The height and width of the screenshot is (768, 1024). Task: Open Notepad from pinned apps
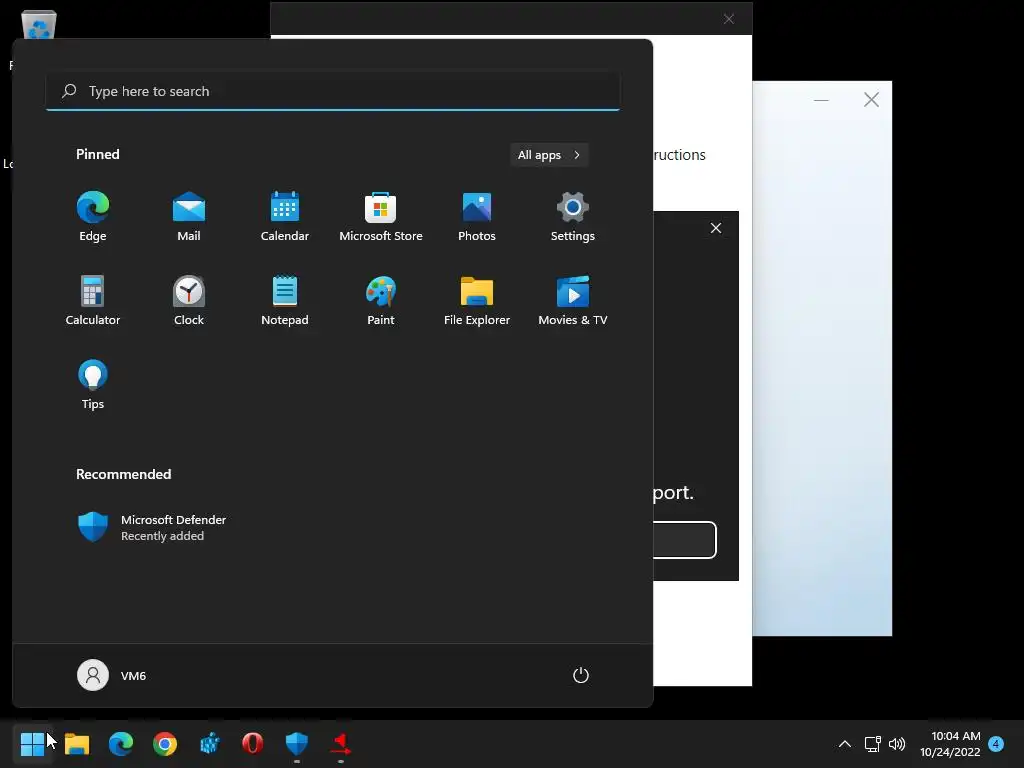[x=285, y=301]
